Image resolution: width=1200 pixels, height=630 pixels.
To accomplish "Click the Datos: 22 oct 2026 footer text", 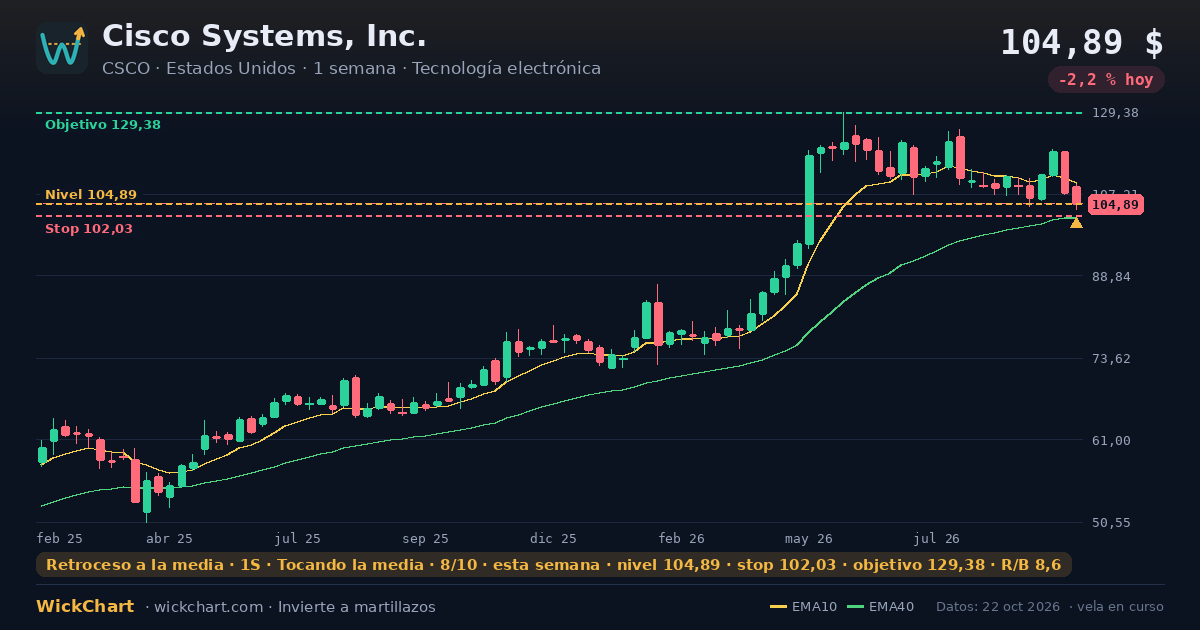I will click(997, 607).
